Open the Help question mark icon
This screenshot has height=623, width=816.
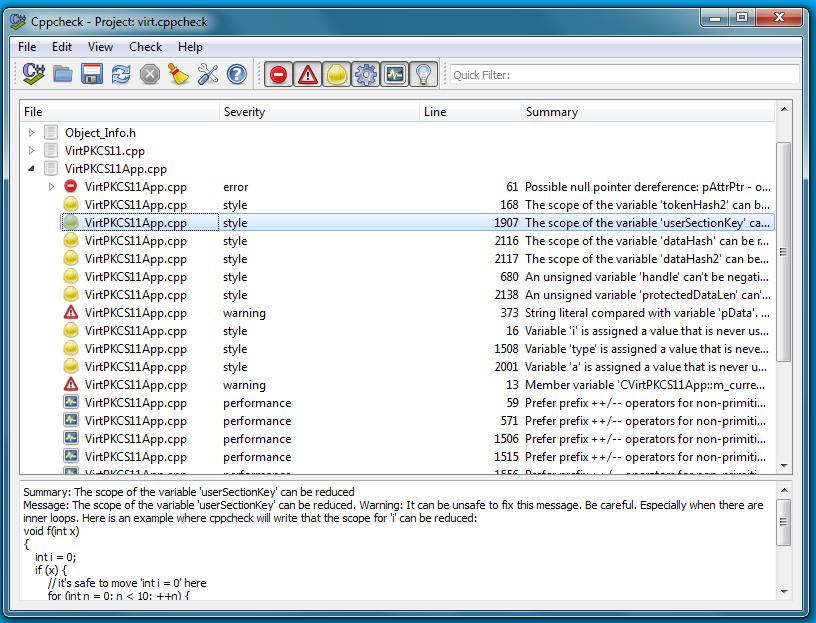(237, 74)
